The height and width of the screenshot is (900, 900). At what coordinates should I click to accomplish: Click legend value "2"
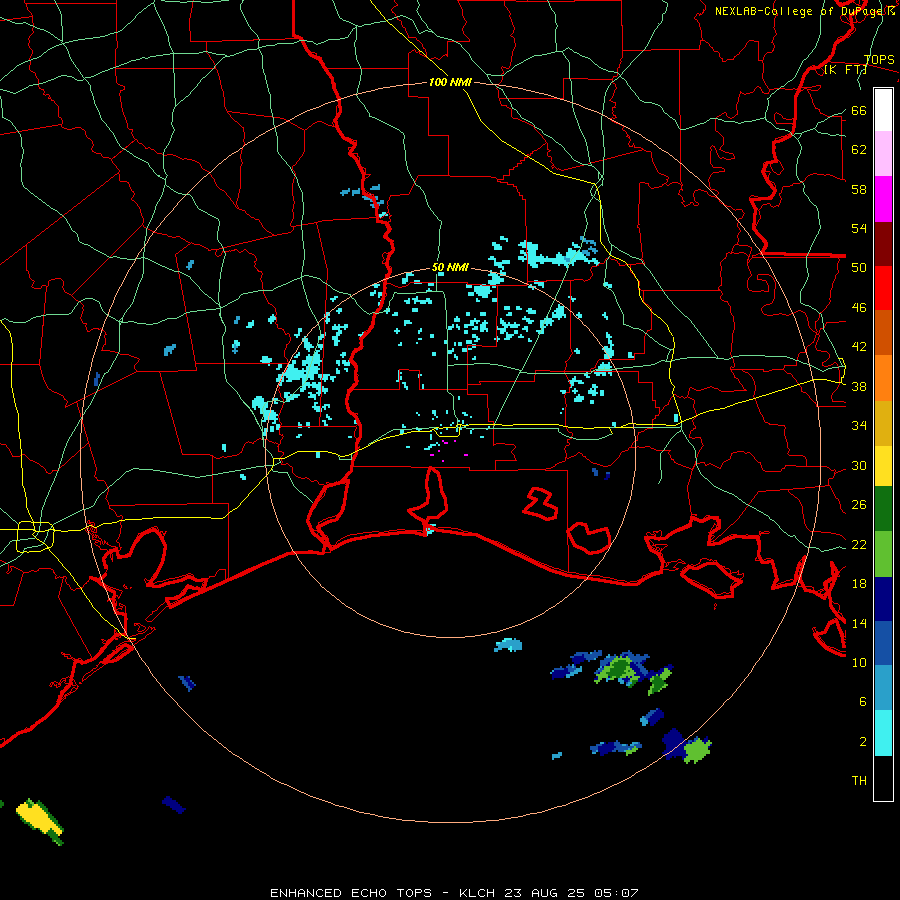click(x=863, y=742)
